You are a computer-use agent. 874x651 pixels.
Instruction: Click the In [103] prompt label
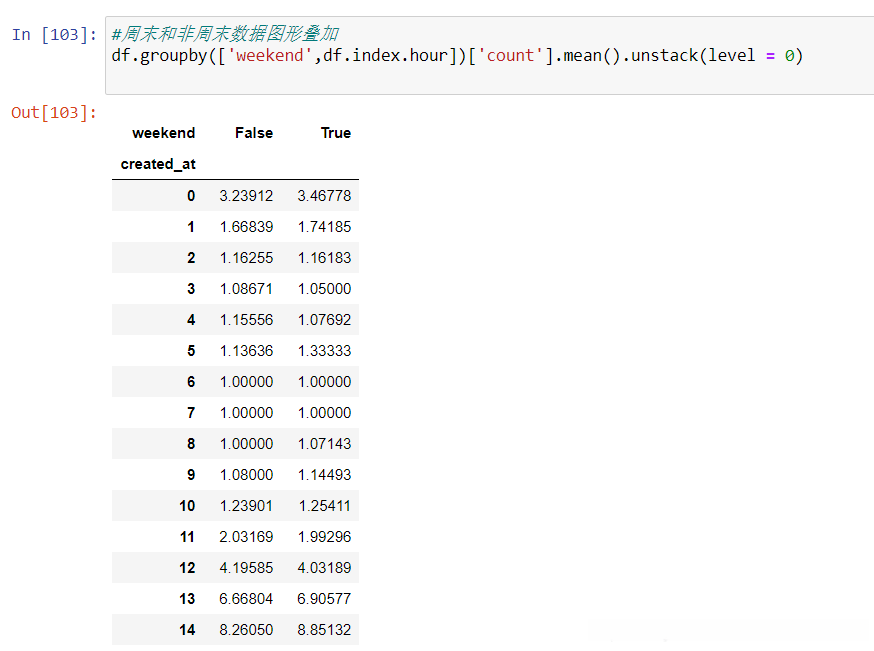pyautogui.click(x=54, y=35)
